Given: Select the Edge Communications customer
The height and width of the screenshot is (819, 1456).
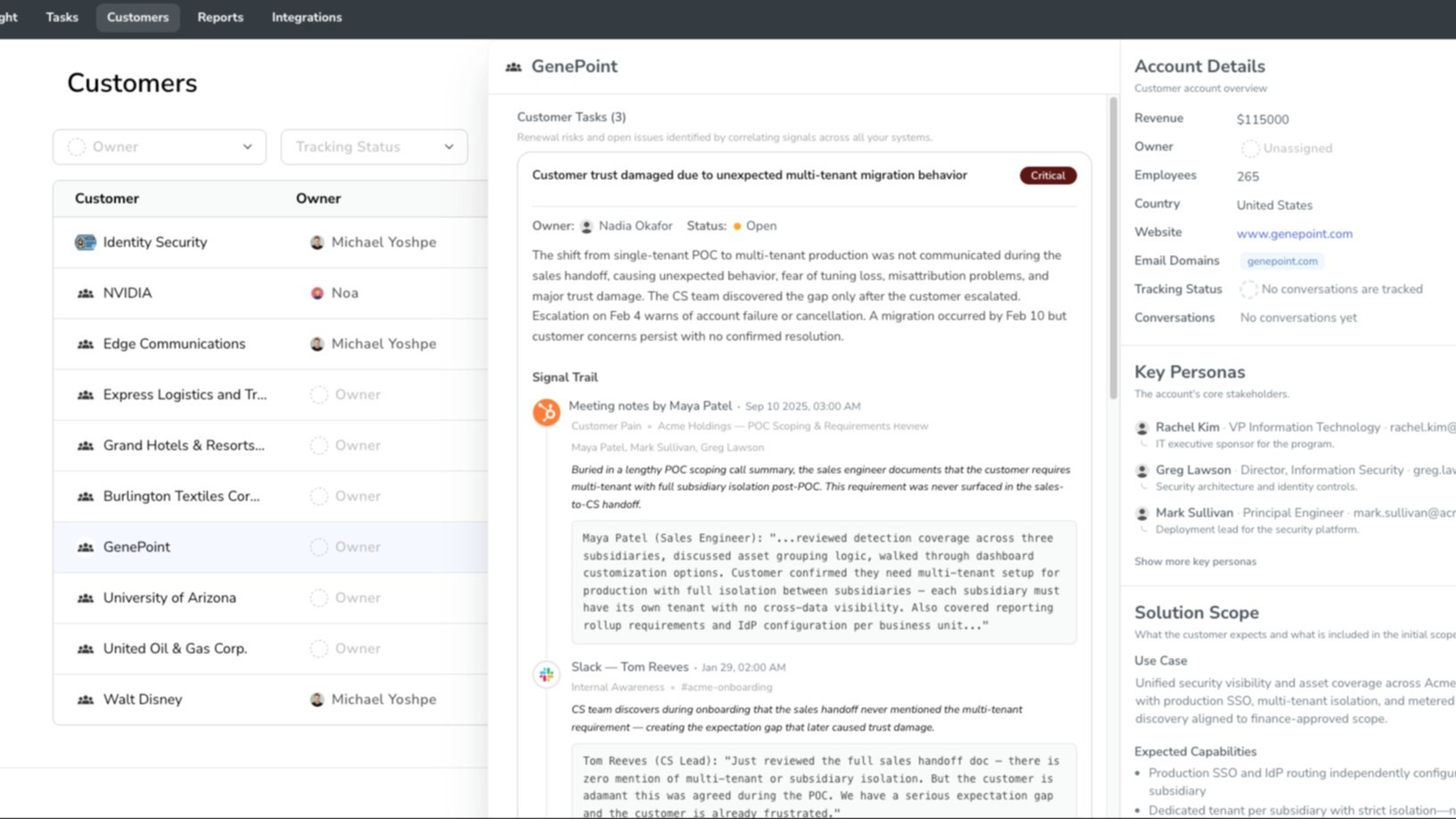Looking at the screenshot, I should (270, 344).
